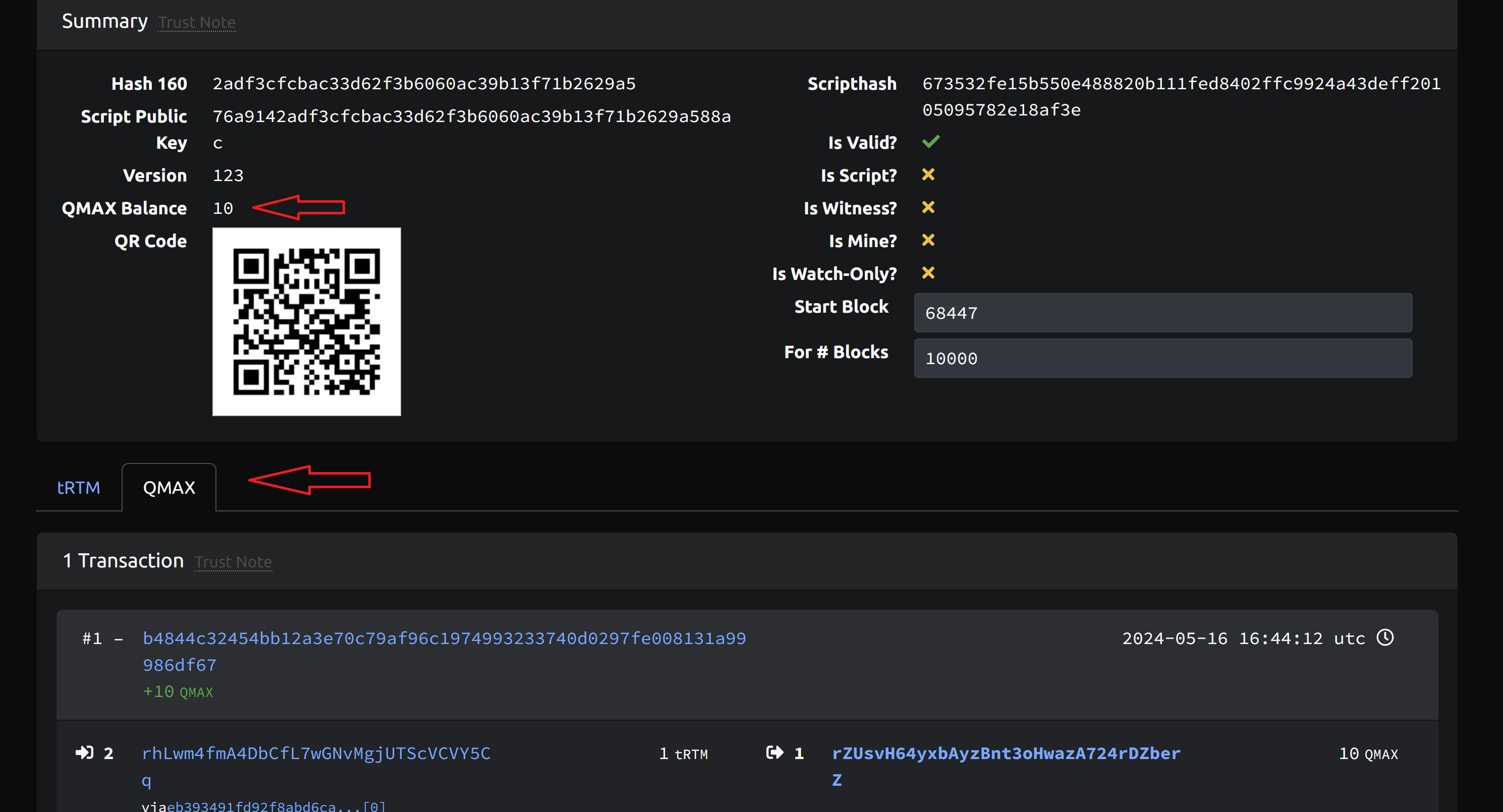Open output address rZUsvH64yxbAyzBnt3 link
This screenshot has width=1503, height=812.
pos(1006,753)
